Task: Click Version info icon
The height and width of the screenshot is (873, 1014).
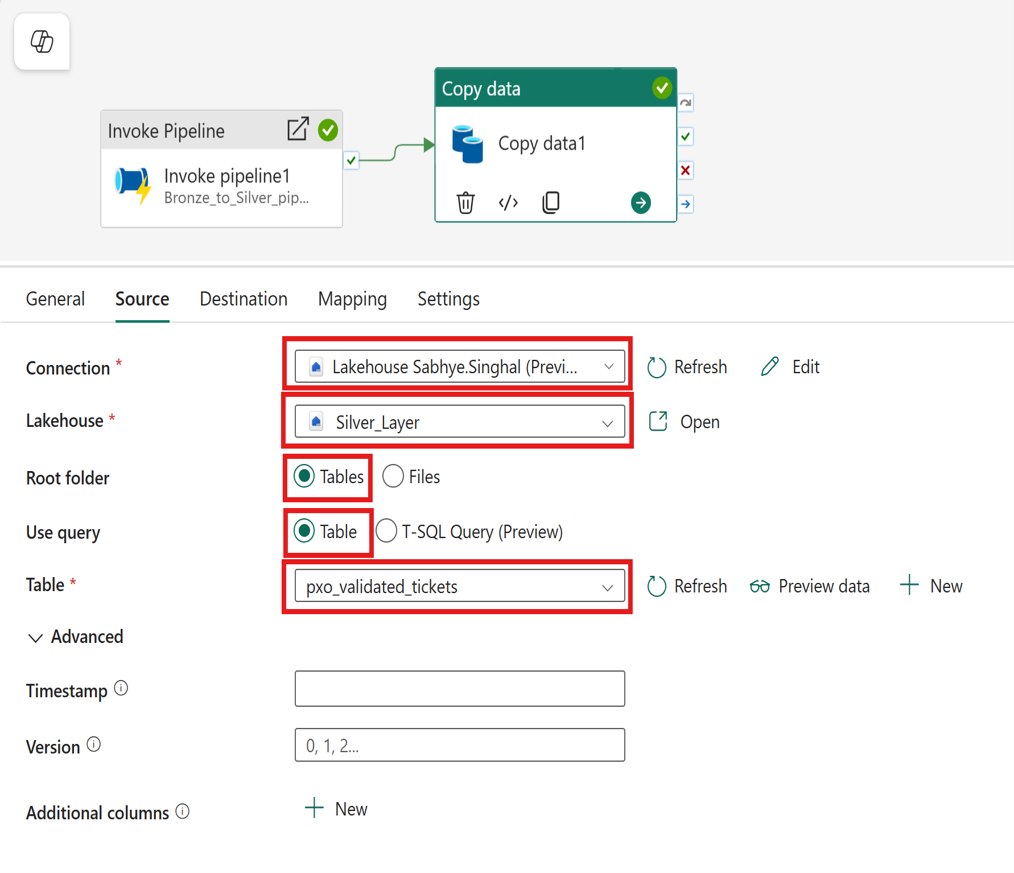Action: coord(94,744)
